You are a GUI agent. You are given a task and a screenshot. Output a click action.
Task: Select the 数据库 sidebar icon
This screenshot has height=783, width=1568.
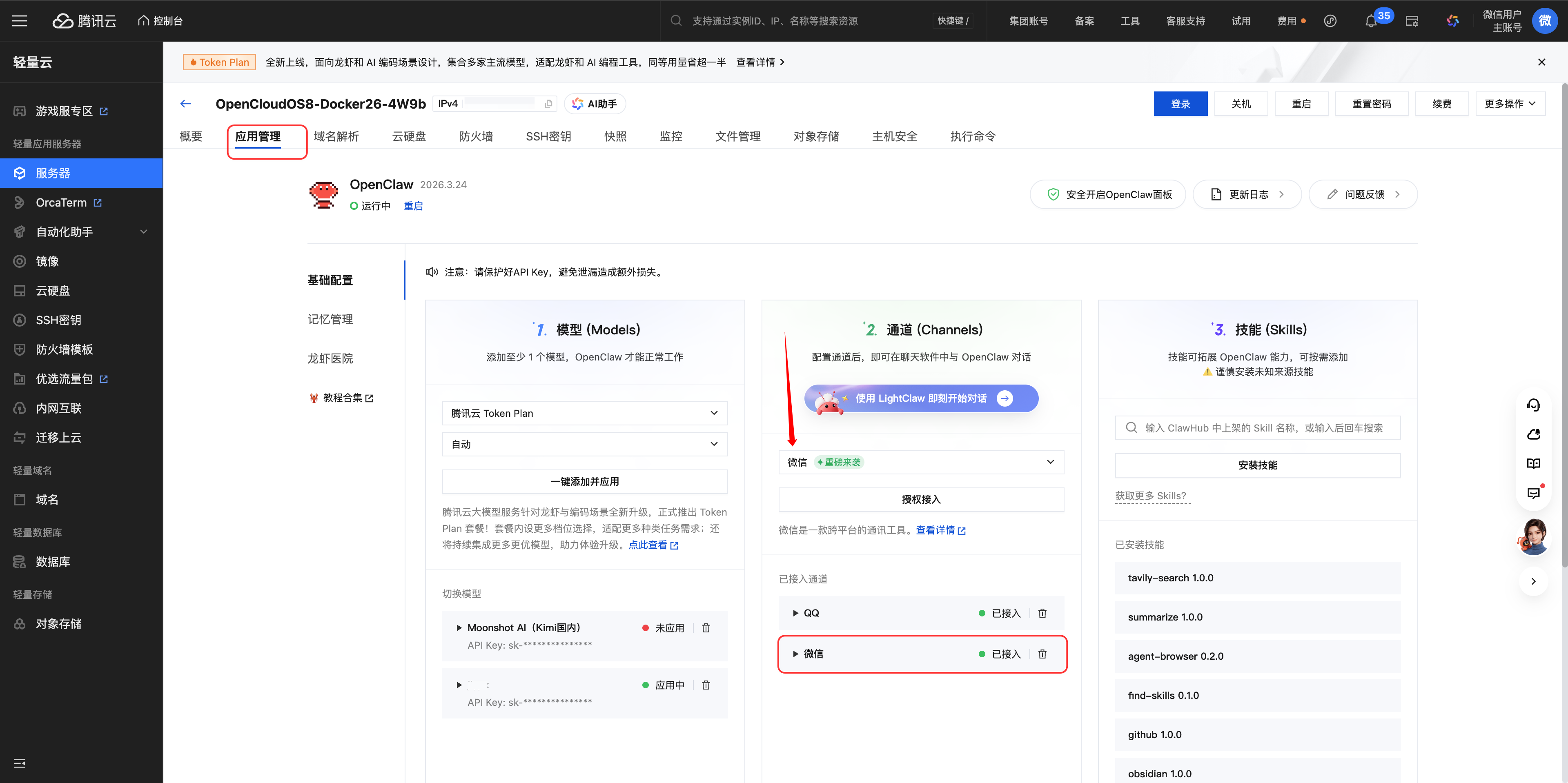(19, 561)
